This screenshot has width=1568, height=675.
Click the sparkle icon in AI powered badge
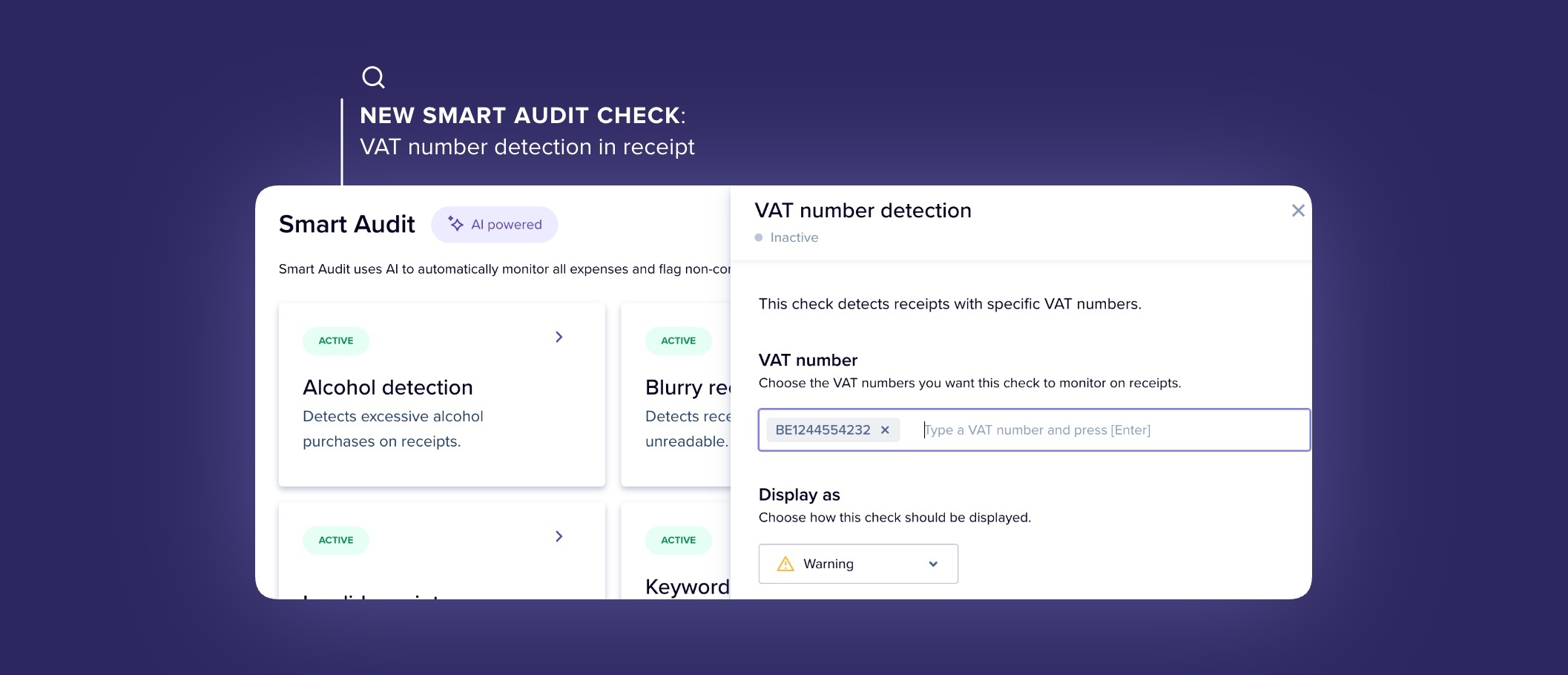tap(455, 224)
